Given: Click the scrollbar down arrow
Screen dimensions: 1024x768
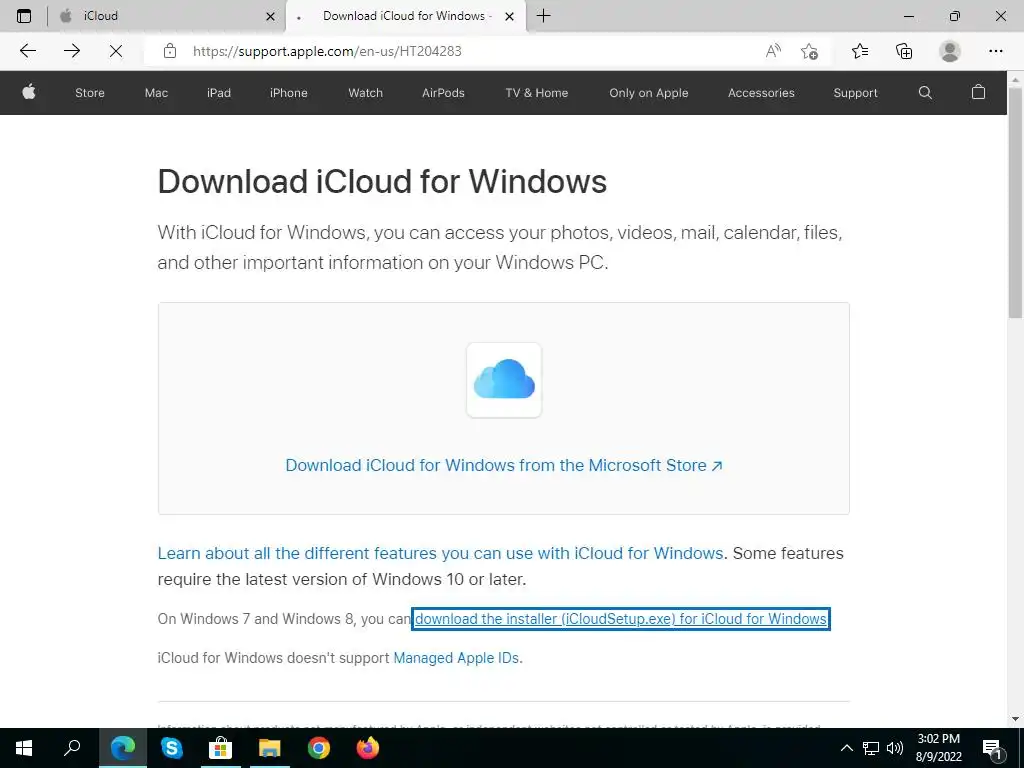Looking at the screenshot, I should pos(1015,719).
